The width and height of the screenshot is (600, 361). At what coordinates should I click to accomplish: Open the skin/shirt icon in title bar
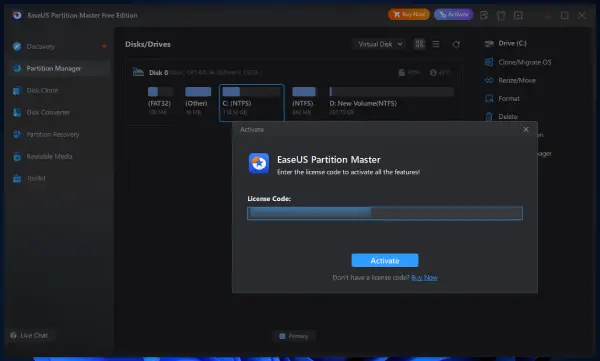coord(501,15)
